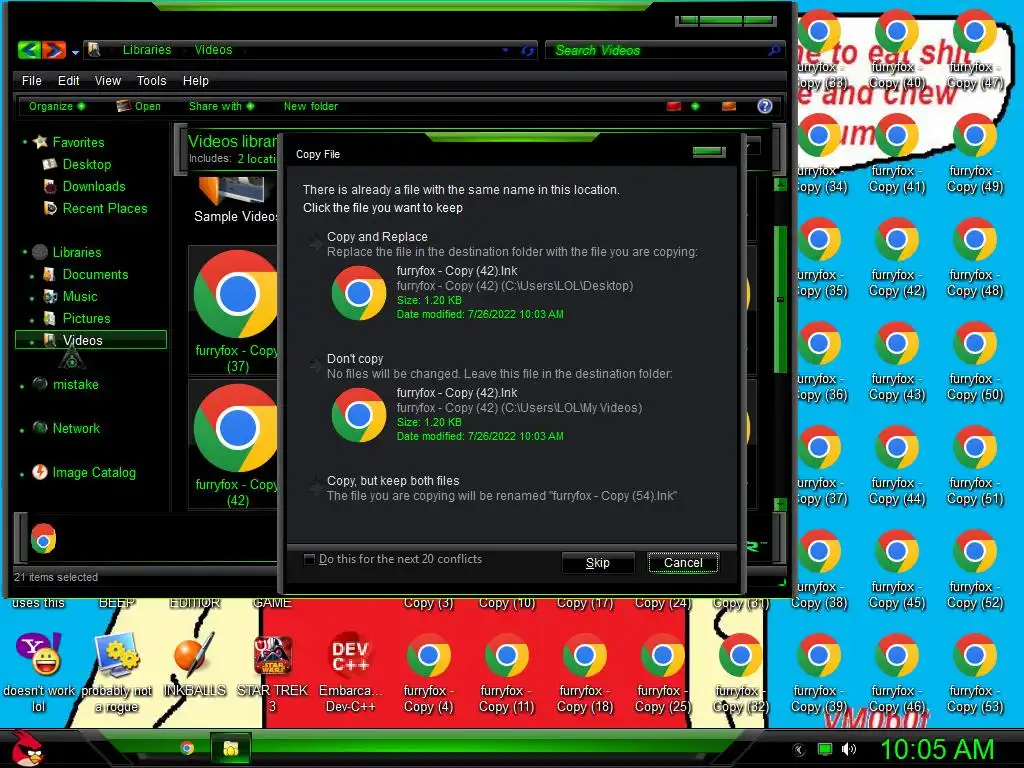Viewport: 1024px width, 768px height.
Task: Open the recent locations dropdown arrow
Action: click(x=75, y=52)
